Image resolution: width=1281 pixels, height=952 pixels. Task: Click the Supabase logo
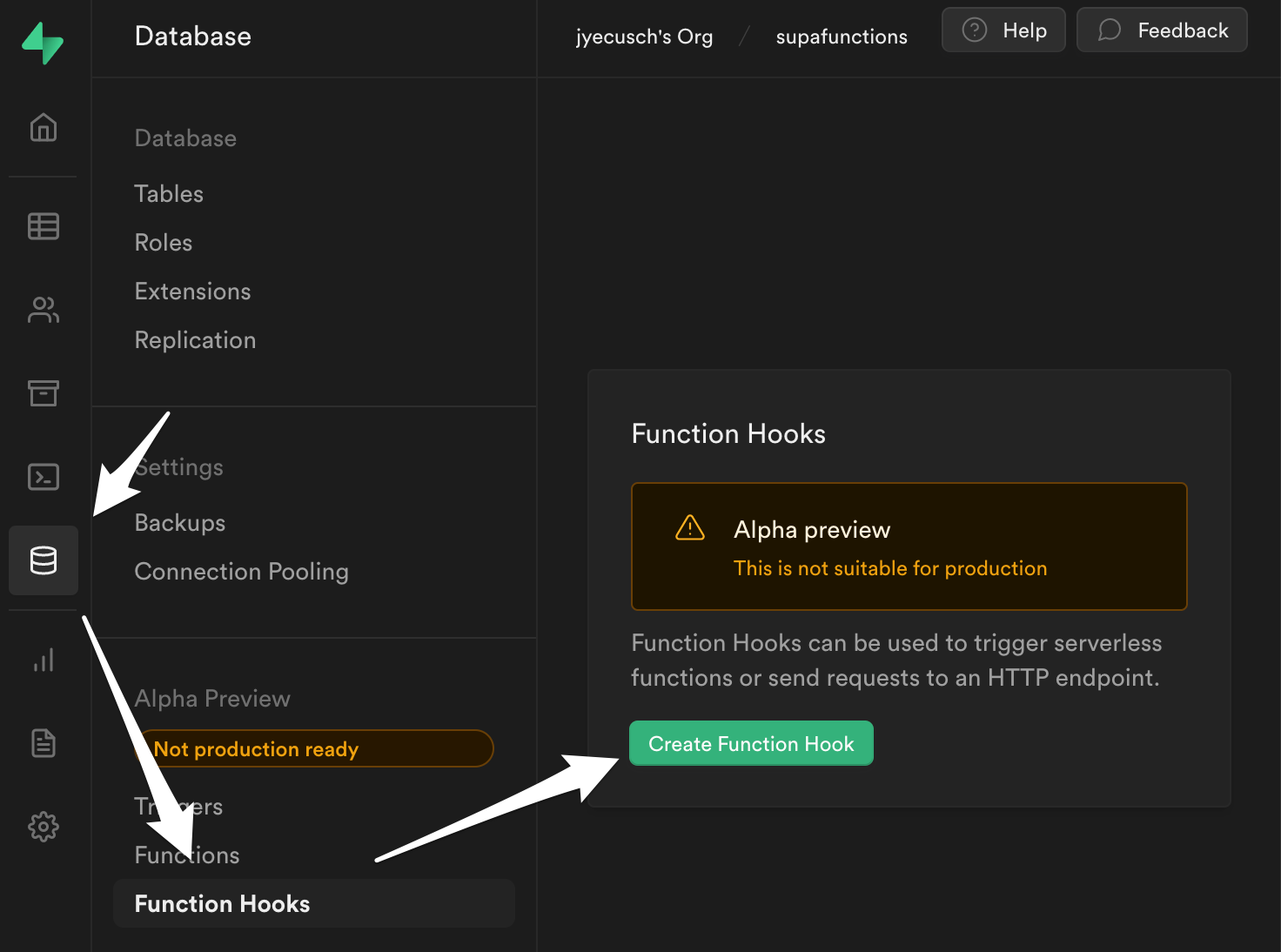click(x=42, y=42)
